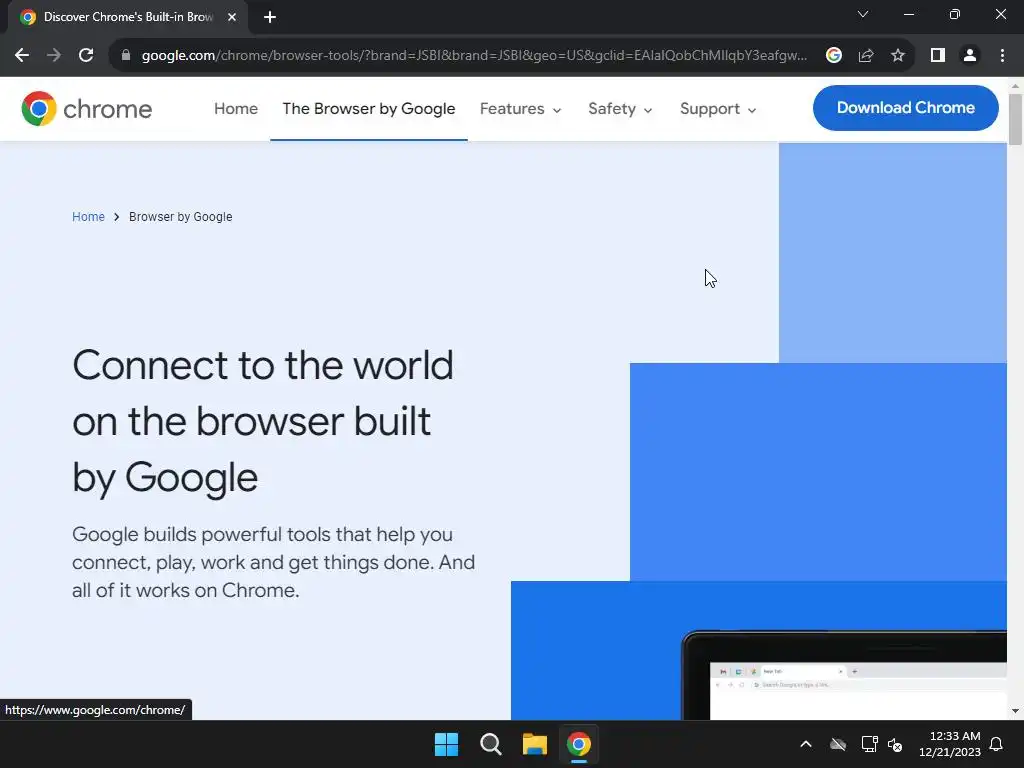
Task: Click the page vertical scrollbar thumb
Action: pos(1015,120)
